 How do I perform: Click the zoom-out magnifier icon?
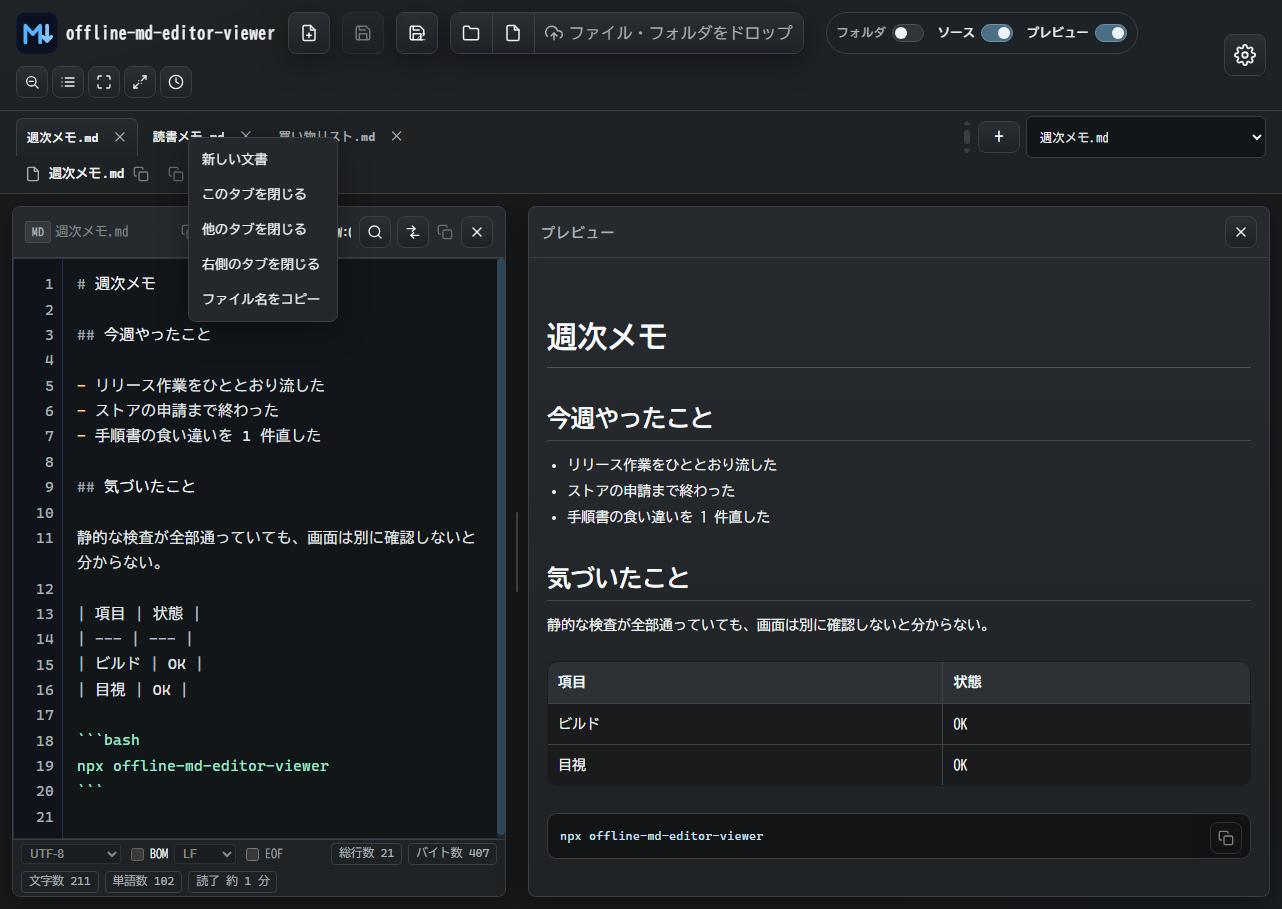tap(32, 82)
